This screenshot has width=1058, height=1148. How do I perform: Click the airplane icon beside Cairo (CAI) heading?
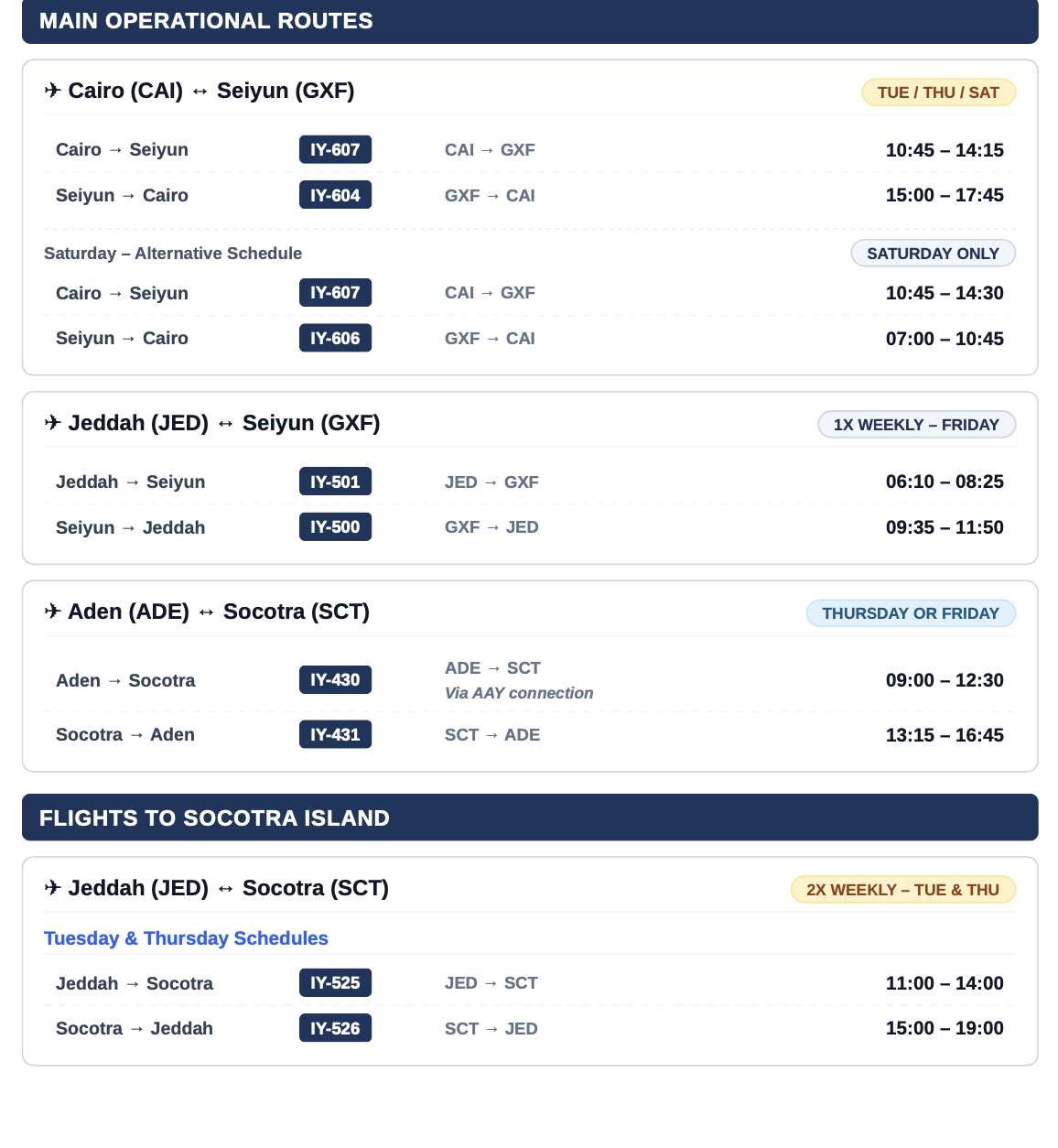click(x=52, y=91)
